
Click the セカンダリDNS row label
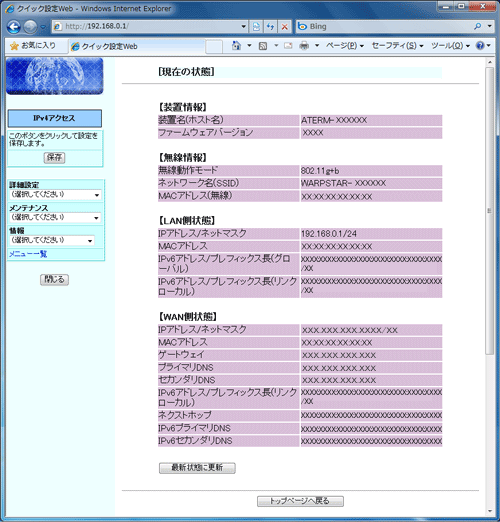click(x=187, y=380)
